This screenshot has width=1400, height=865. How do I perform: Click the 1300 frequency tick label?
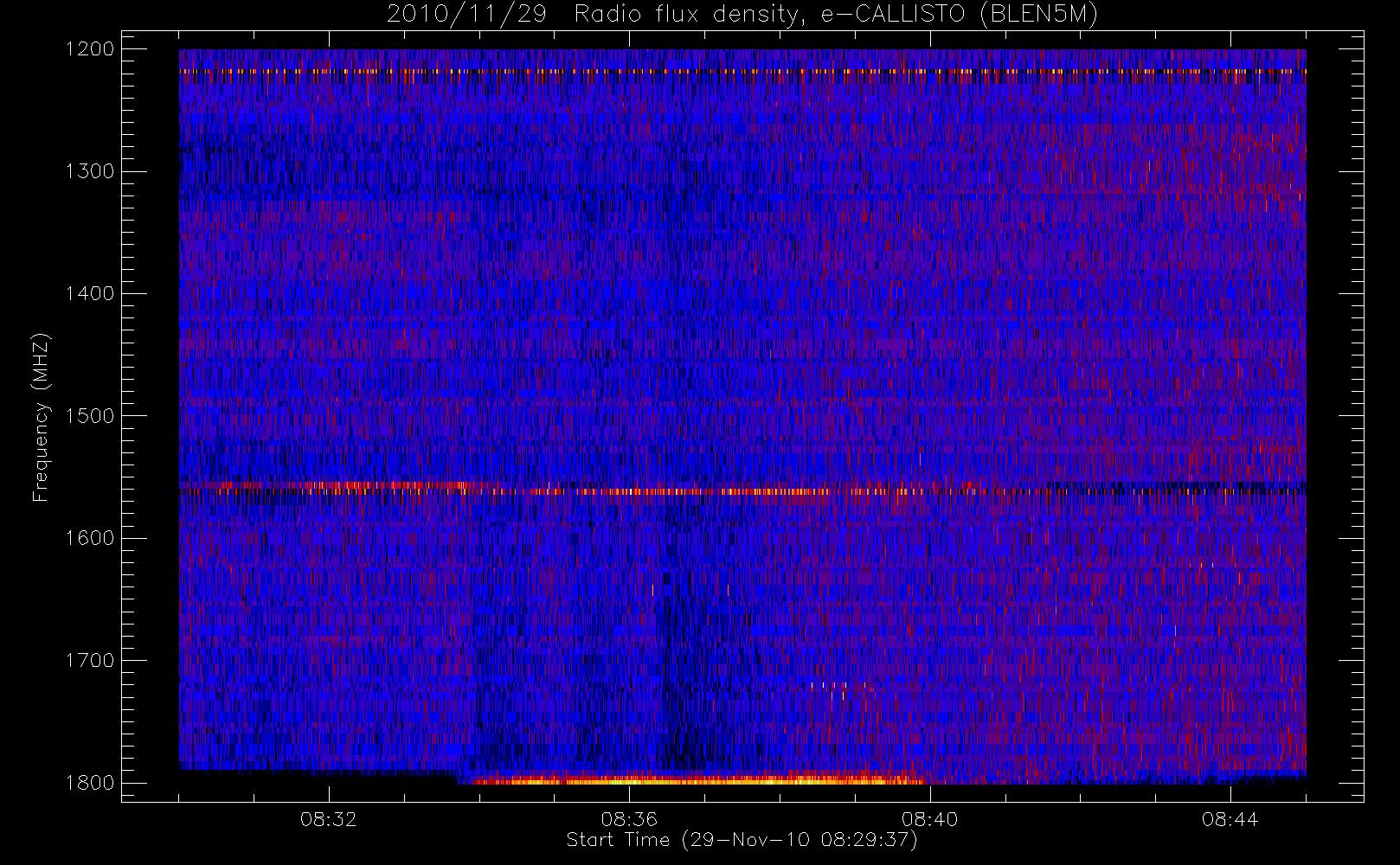(x=90, y=171)
